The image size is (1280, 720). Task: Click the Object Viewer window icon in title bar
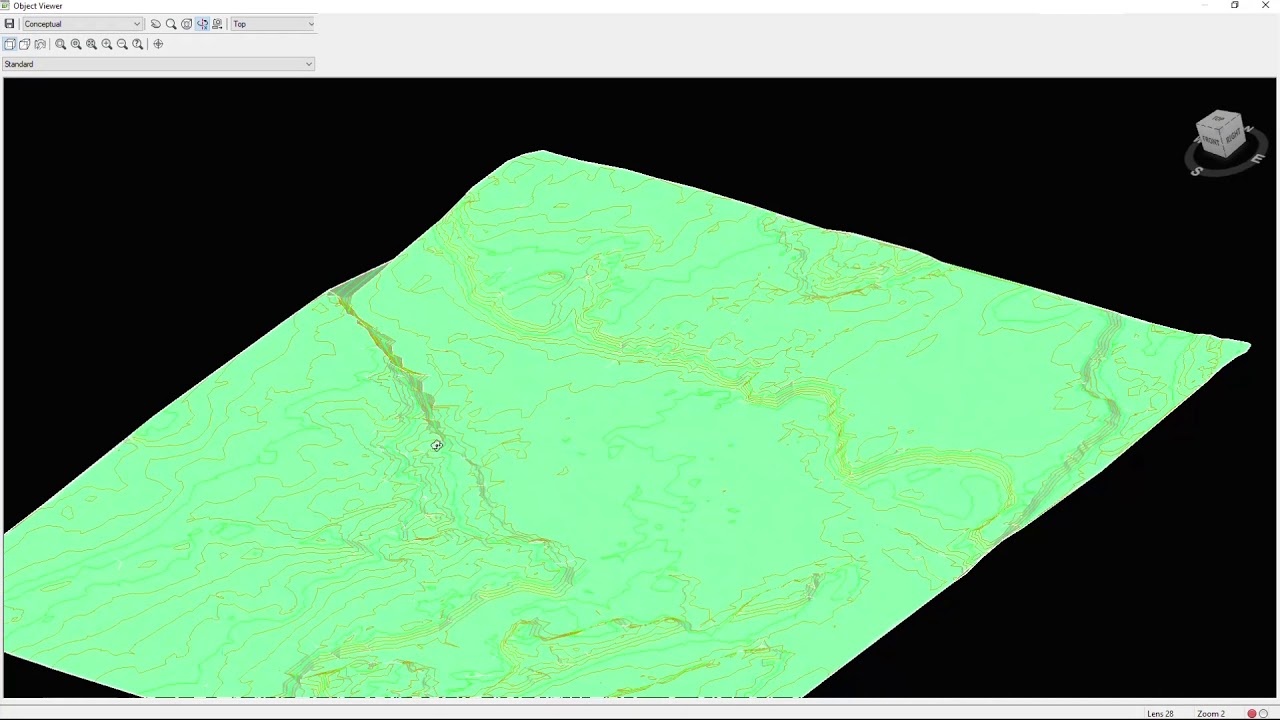point(5,6)
